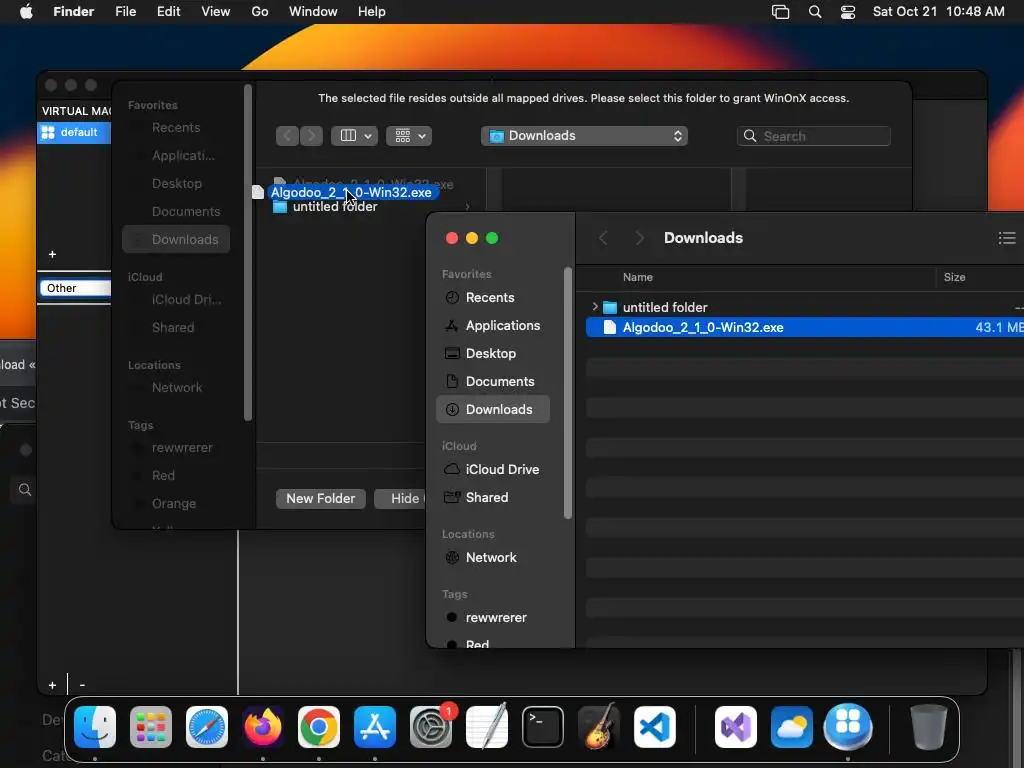The image size is (1024, 768).
Task: Select Recents in Finder sidebar
Action: coord(493,298)
